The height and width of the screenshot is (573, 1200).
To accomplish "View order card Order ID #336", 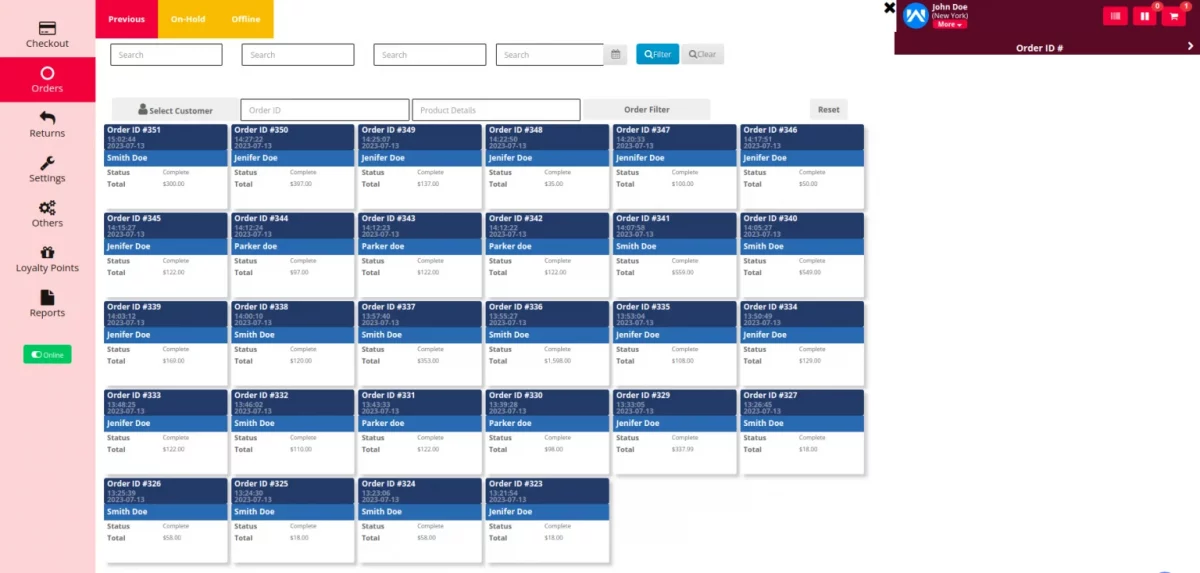I will coord(547,343).
